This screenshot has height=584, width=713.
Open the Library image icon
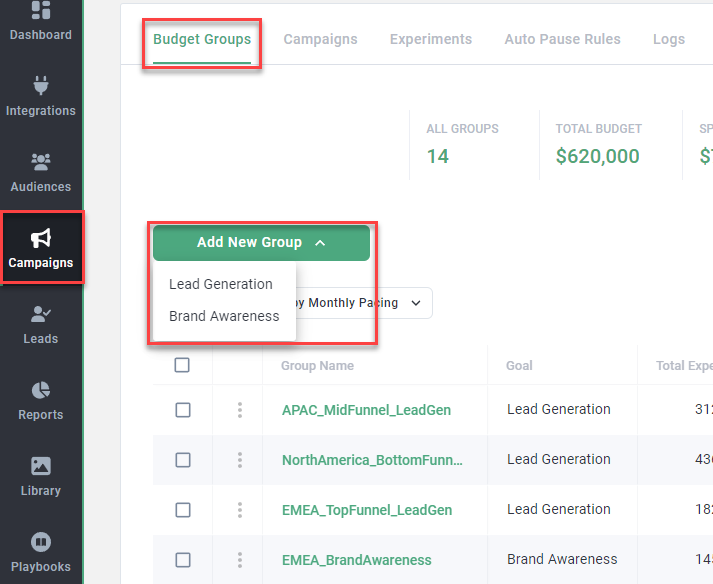[x=41, y=466]
